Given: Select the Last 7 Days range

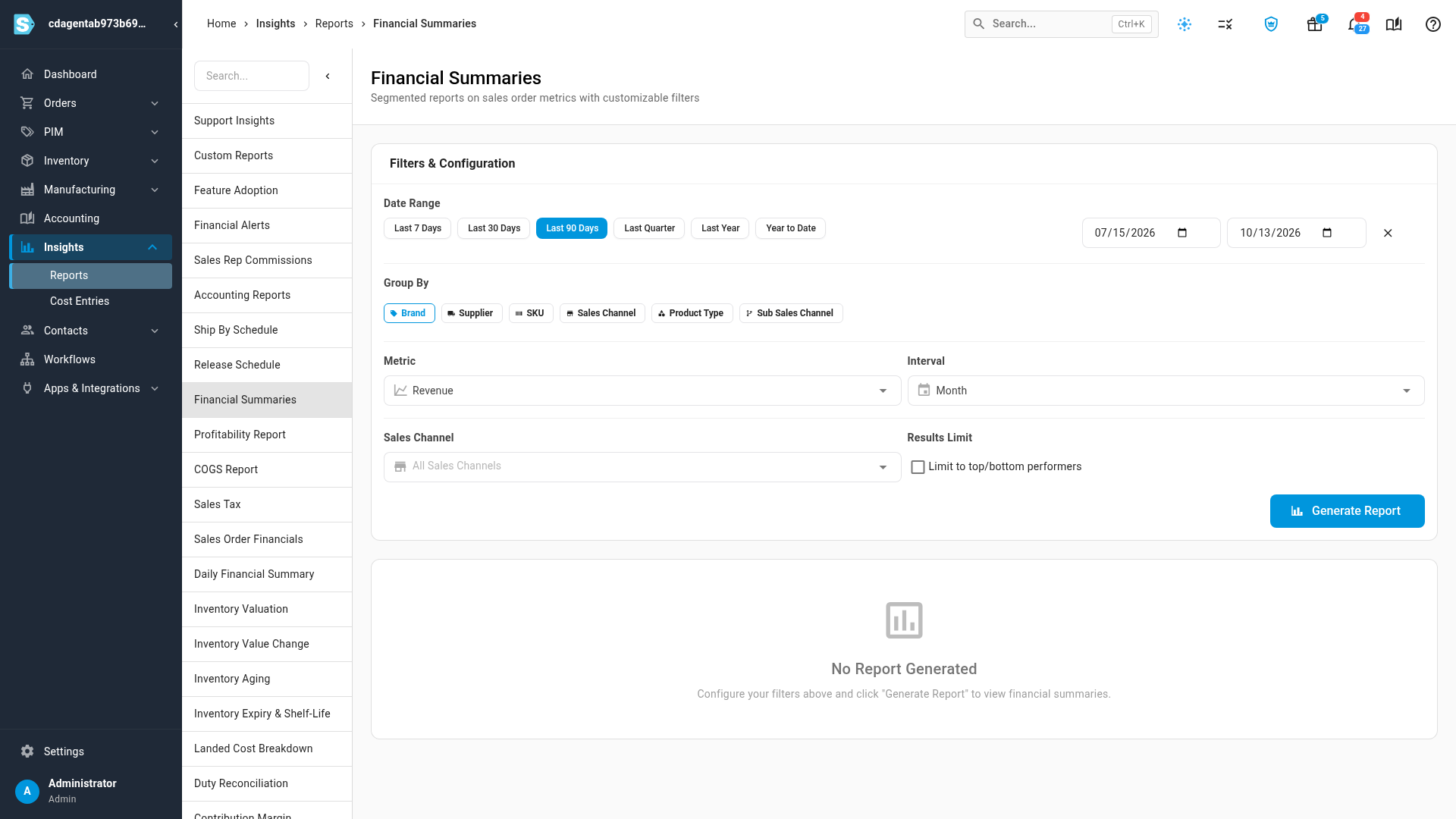Looking at the screenshot, I should pos(417,228).
